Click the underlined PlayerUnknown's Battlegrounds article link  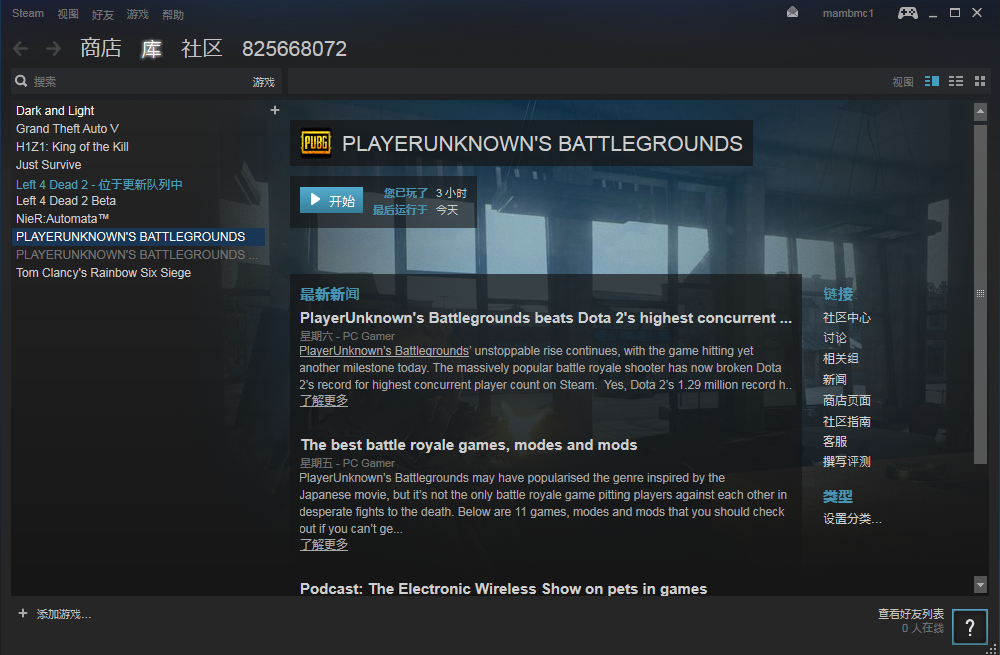click(384, 351)
